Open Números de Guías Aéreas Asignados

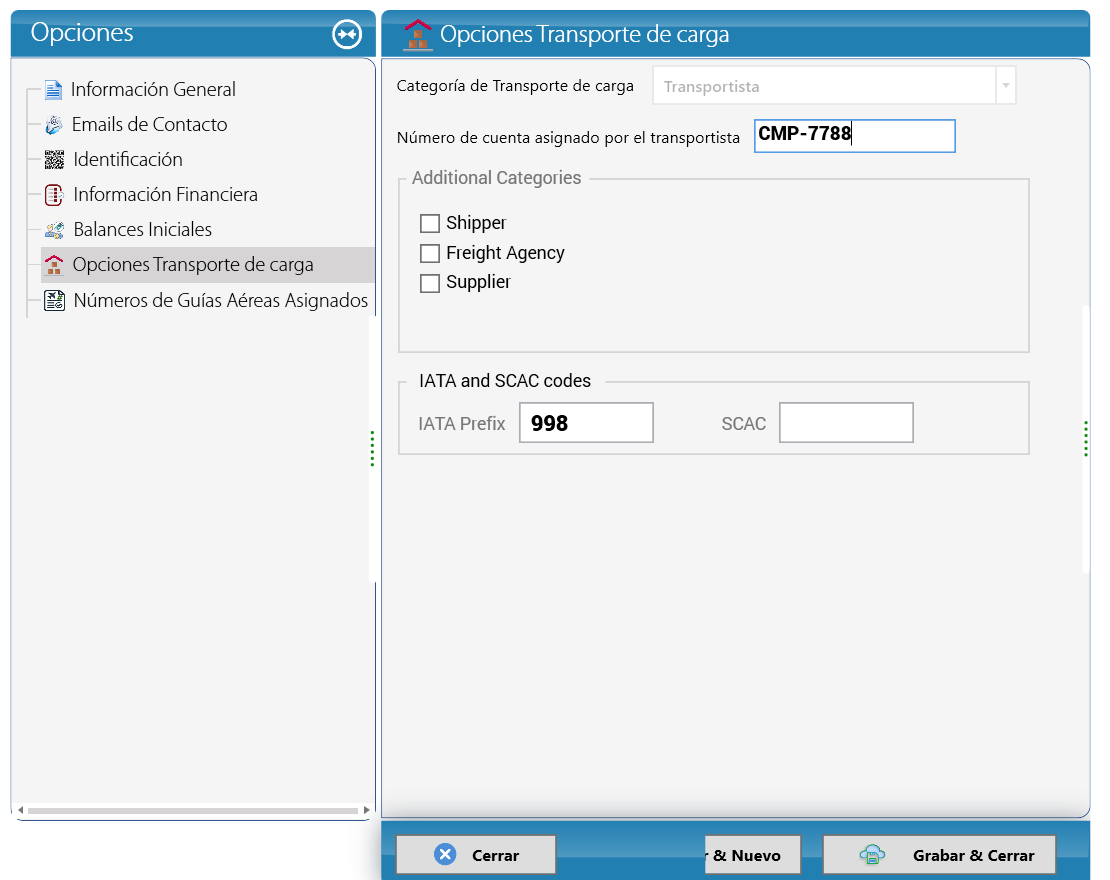(221, 300)
